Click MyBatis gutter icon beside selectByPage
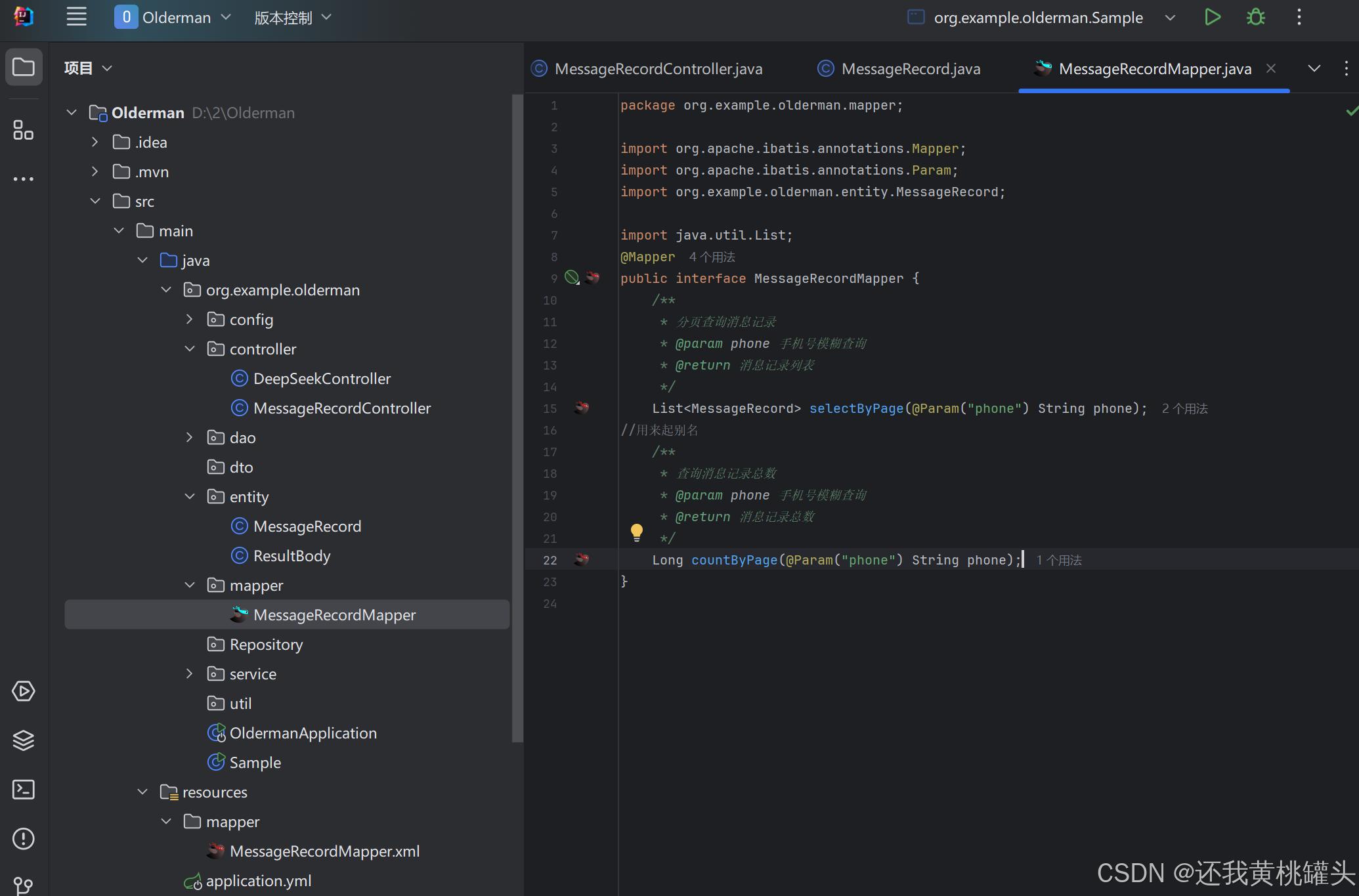The width and height of the screenshot is (1359, 896). (582, 408)
